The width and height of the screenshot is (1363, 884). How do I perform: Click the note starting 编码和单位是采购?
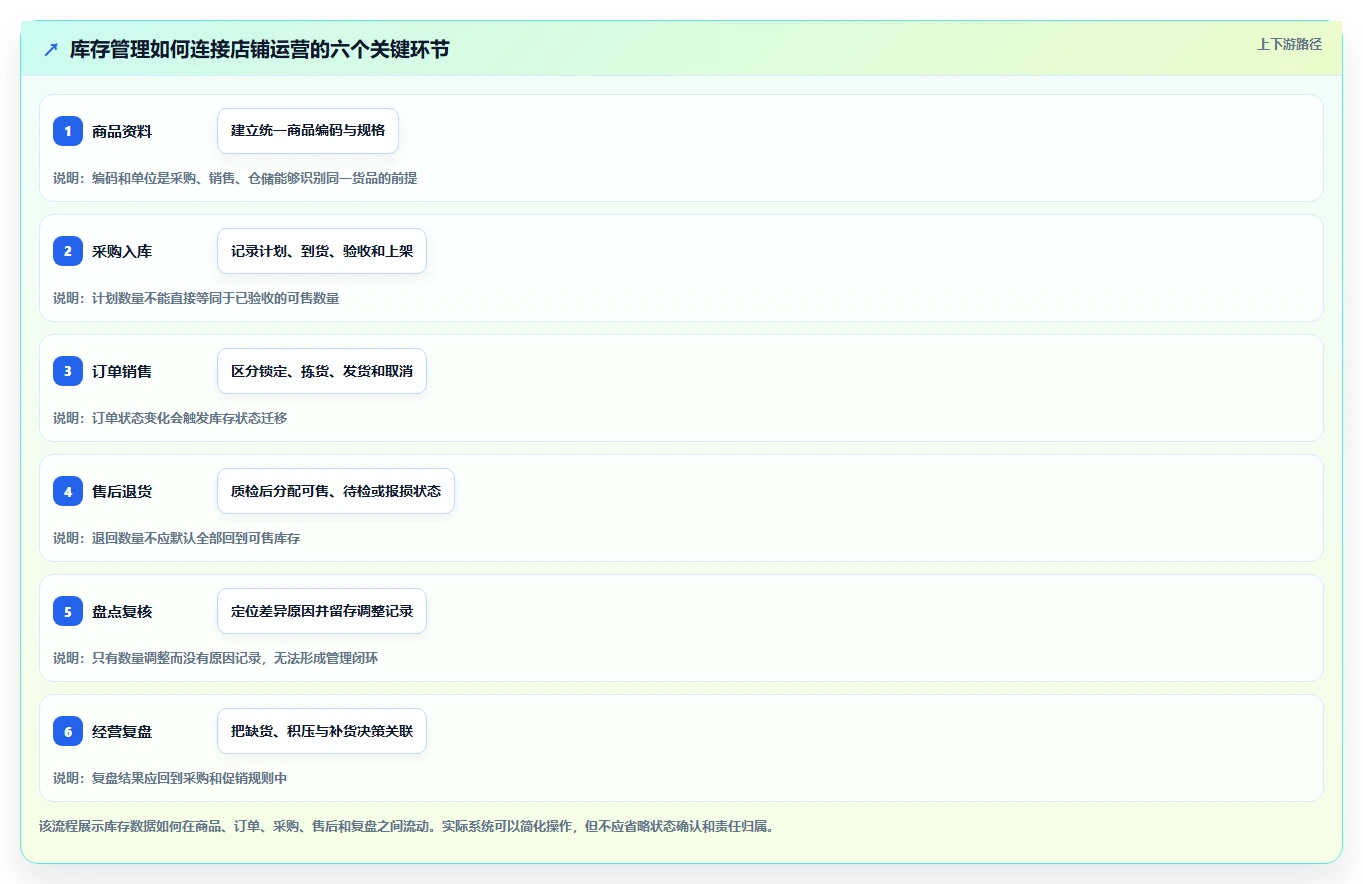point(235,178)
